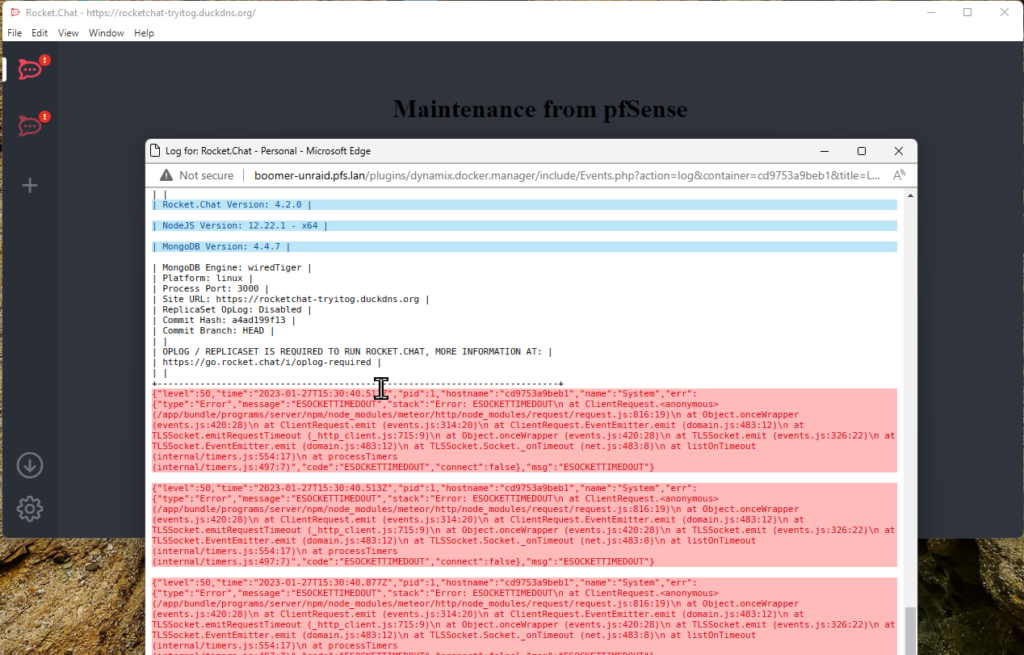Maximize the Rocket.Chat window
Image resolution: width=1024 pixels, height=655 pixels.
[967, 12]
